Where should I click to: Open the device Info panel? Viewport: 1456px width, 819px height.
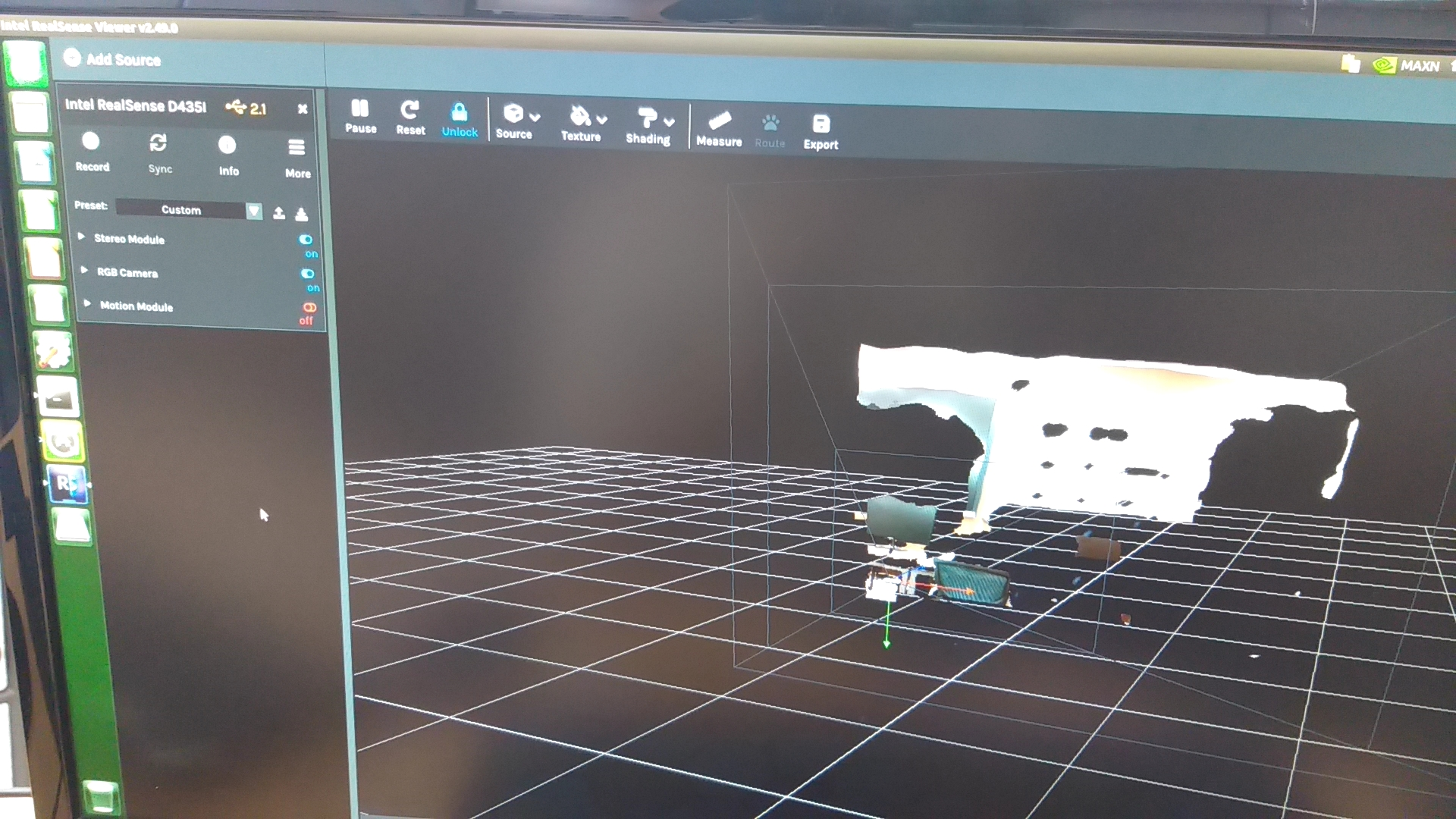click(x=227, y=154)
